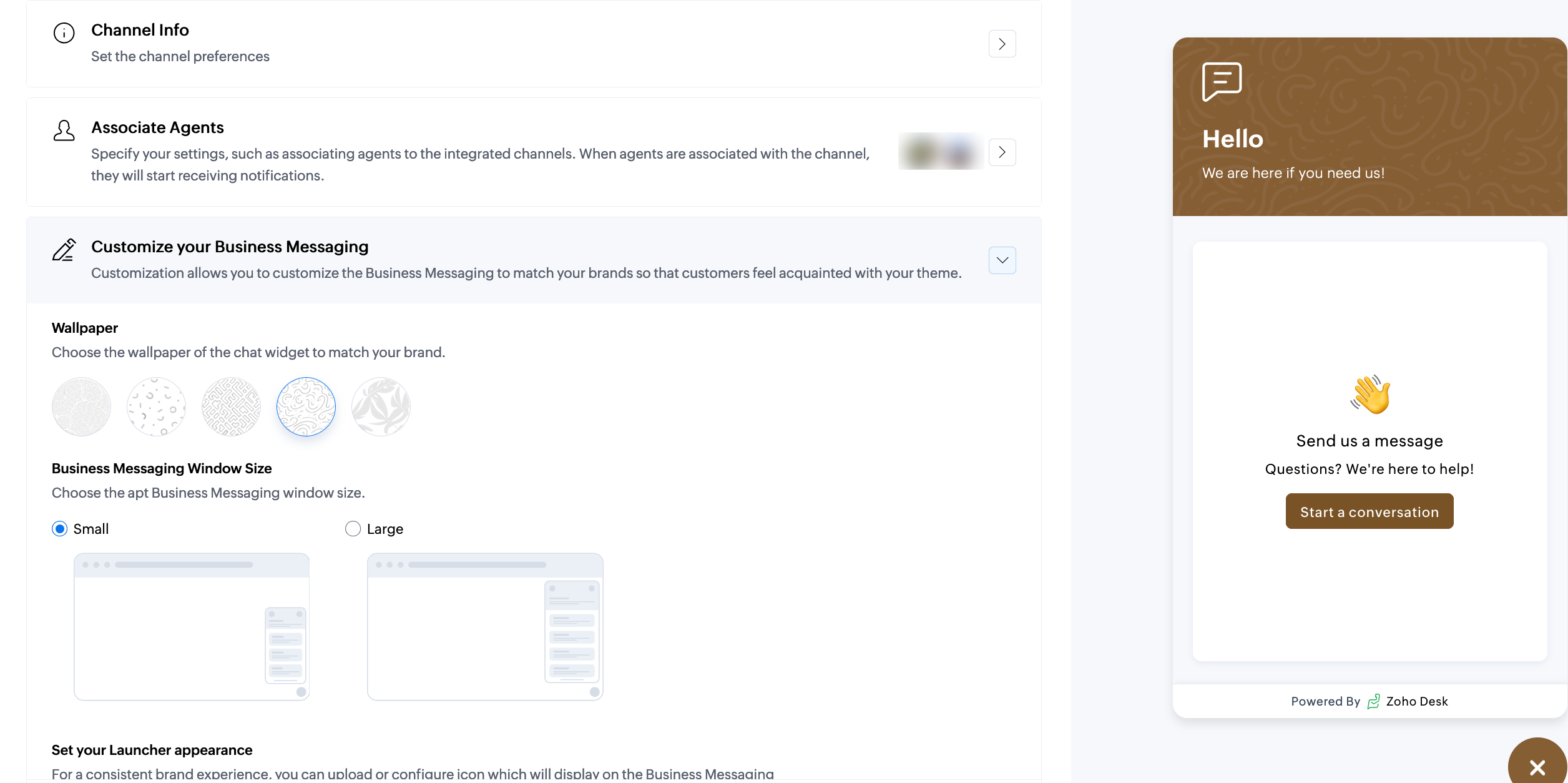Collapse Customize your Business Messaging chevron
Screen dimensions: 1568x783
pos(1002,260)
